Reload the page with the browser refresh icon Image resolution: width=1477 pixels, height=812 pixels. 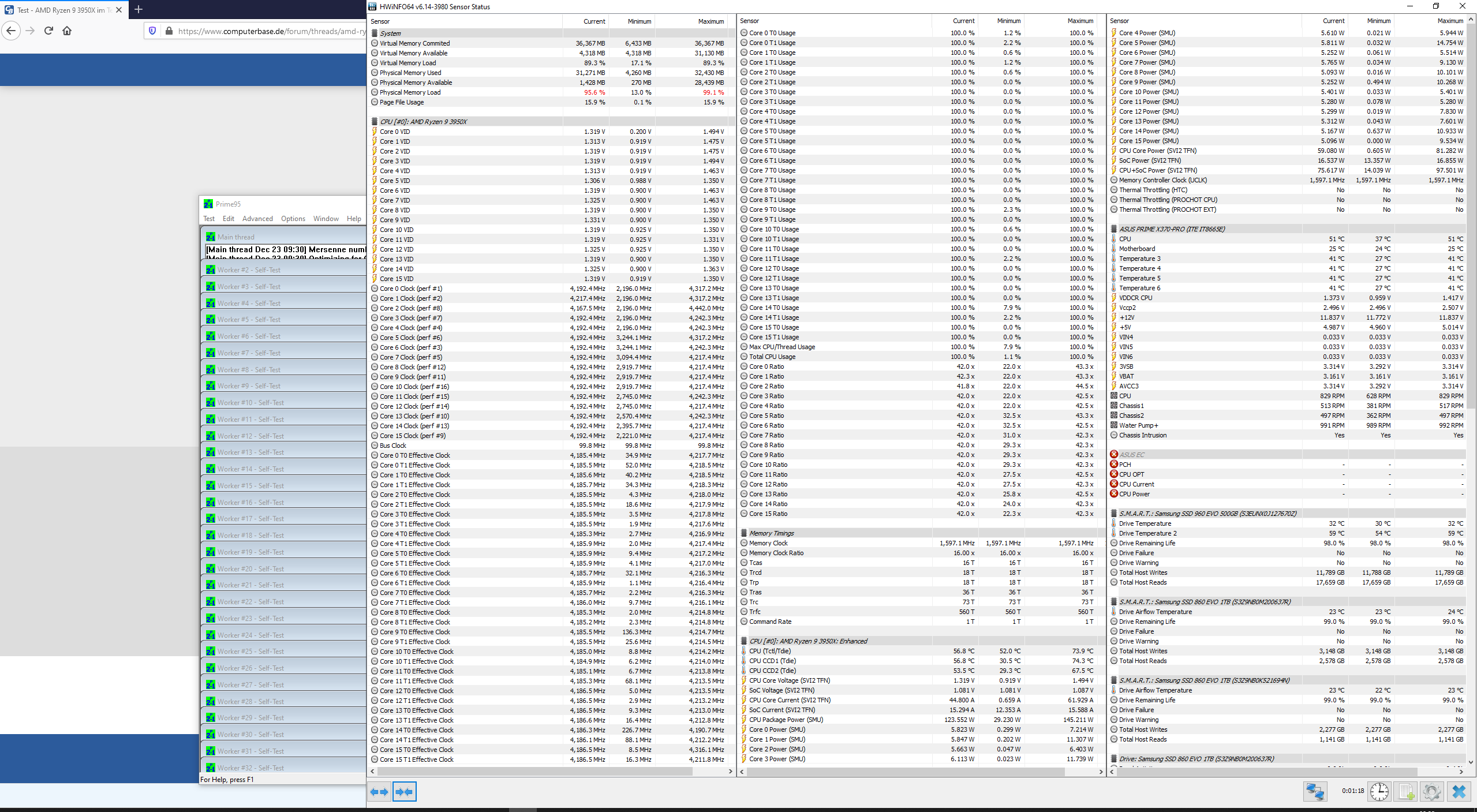[48, 31]
